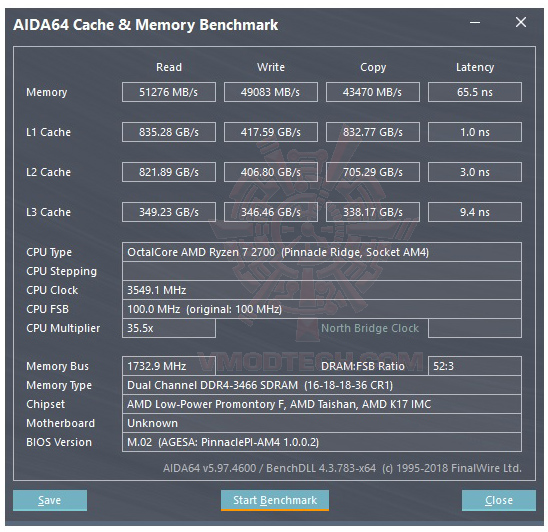This screenshot has width=548, height=532.
Task: Click L1 Cache Latency 1.0 ns
Action: [x=475, y=132]
